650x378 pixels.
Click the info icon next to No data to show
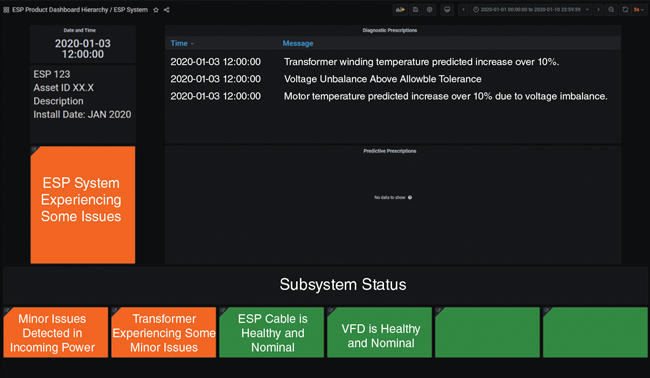pyautogui.click(x=410, y=197)
